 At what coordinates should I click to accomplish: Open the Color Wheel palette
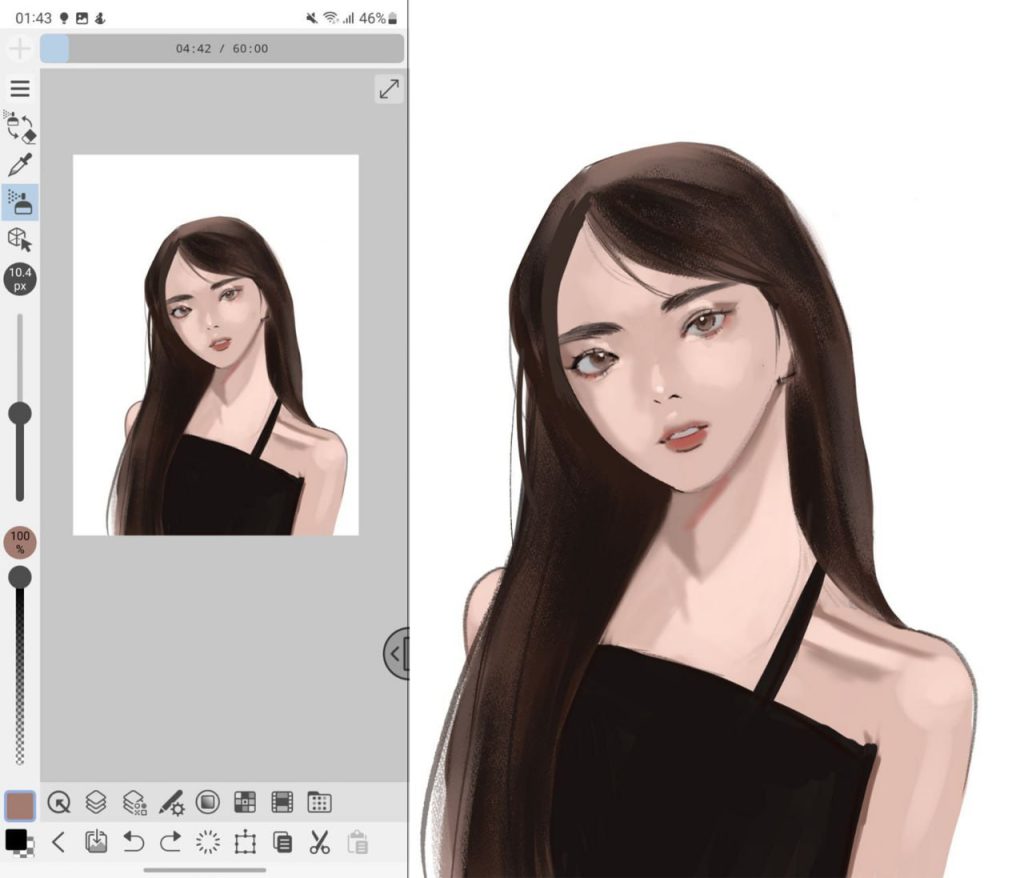click(x=208, y=802)
